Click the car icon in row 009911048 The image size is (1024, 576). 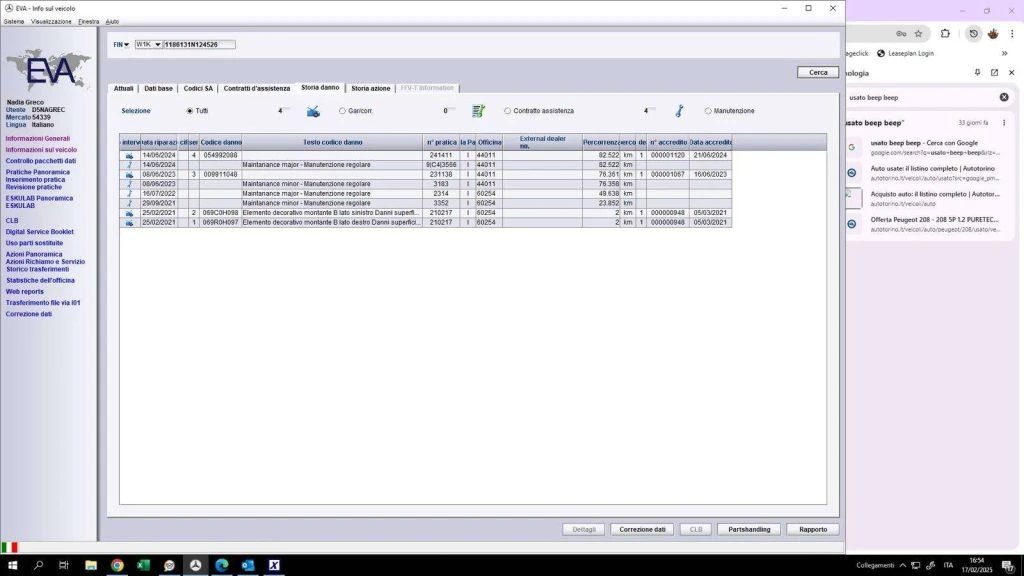pyautogui.click(x=129, y=174)
